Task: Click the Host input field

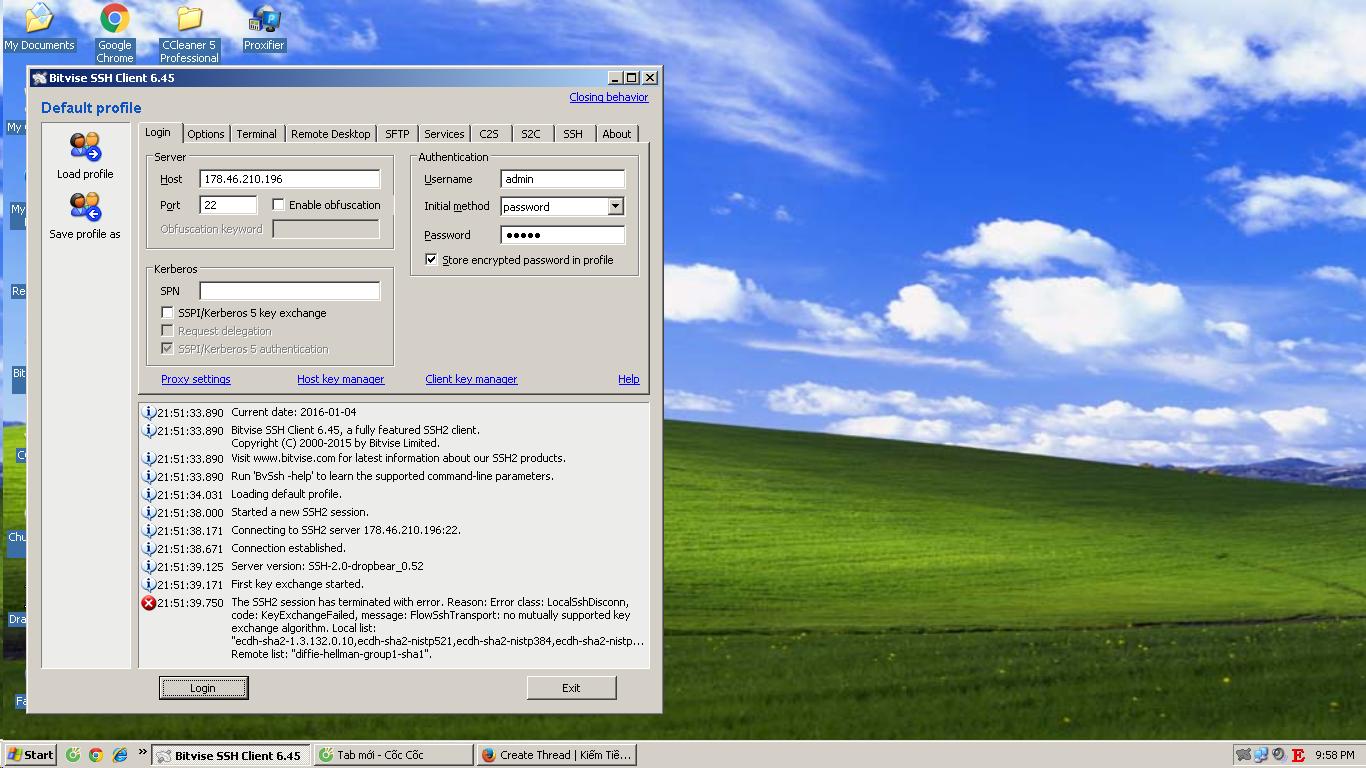Action: coord(290,179)
